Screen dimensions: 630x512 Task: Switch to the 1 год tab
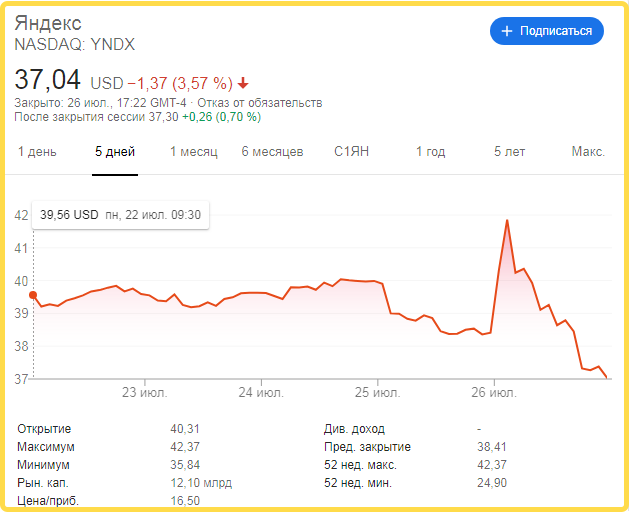430,152
